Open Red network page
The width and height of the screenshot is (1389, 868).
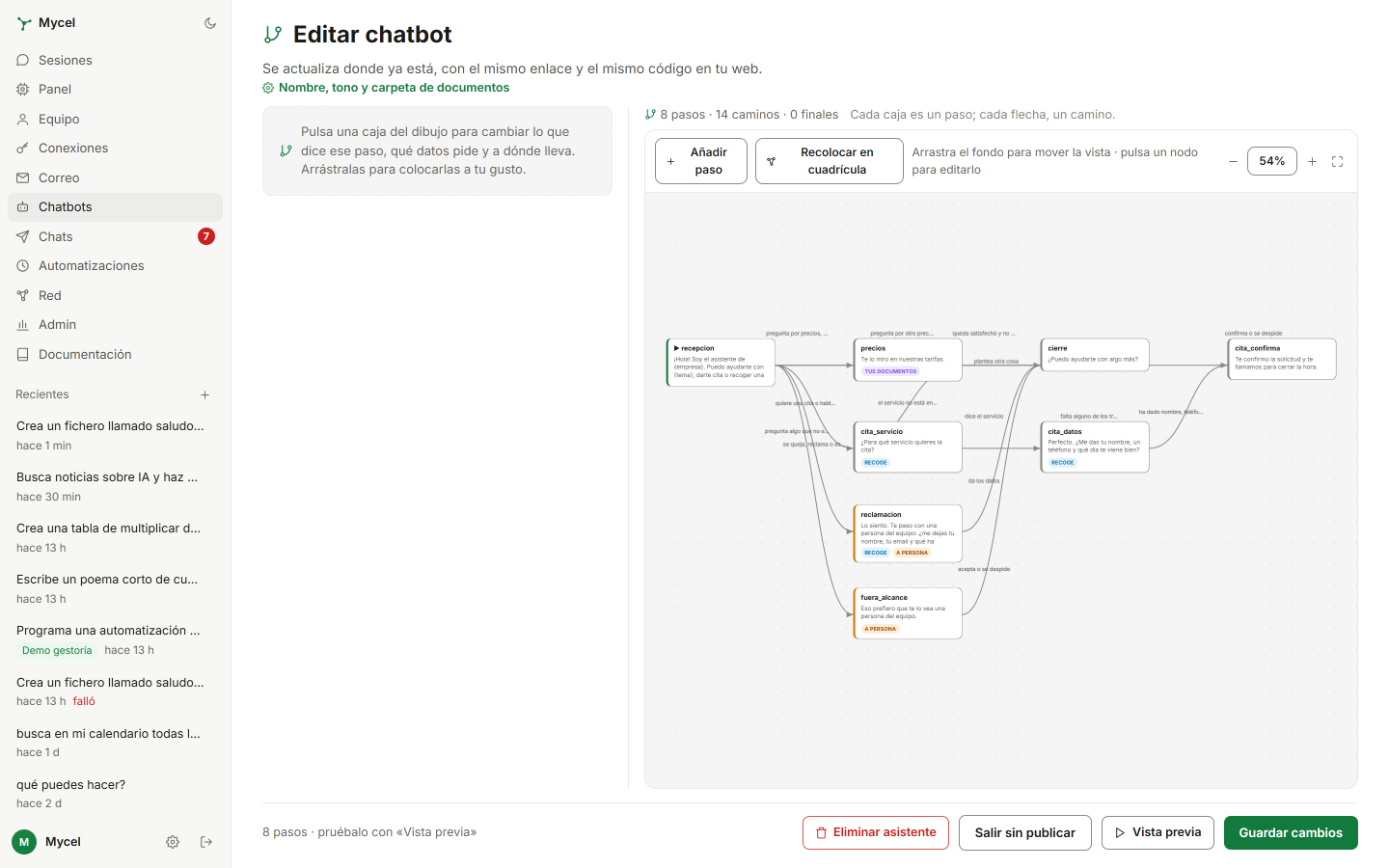pos(115,295)
